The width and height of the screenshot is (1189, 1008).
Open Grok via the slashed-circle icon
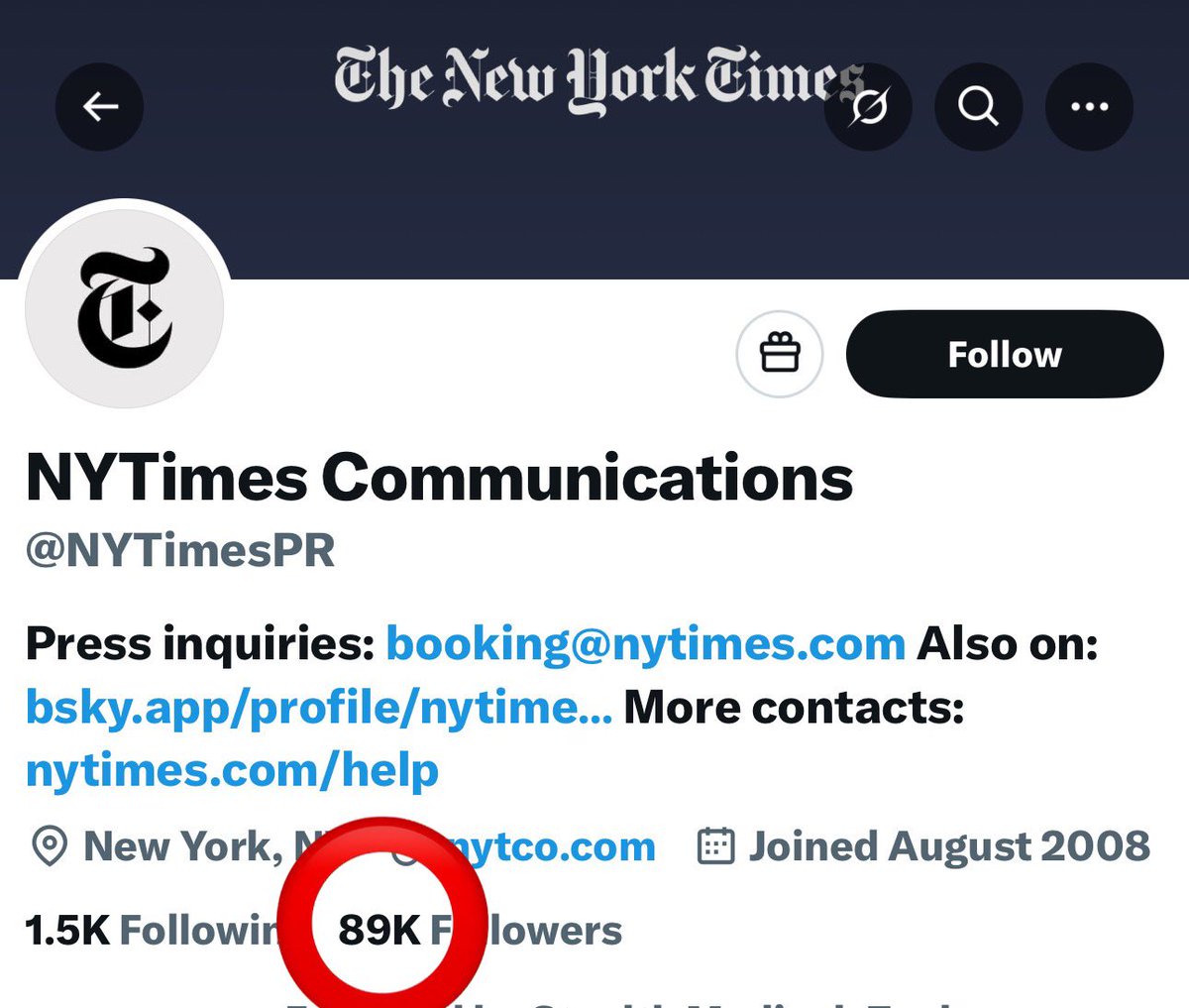868,106
